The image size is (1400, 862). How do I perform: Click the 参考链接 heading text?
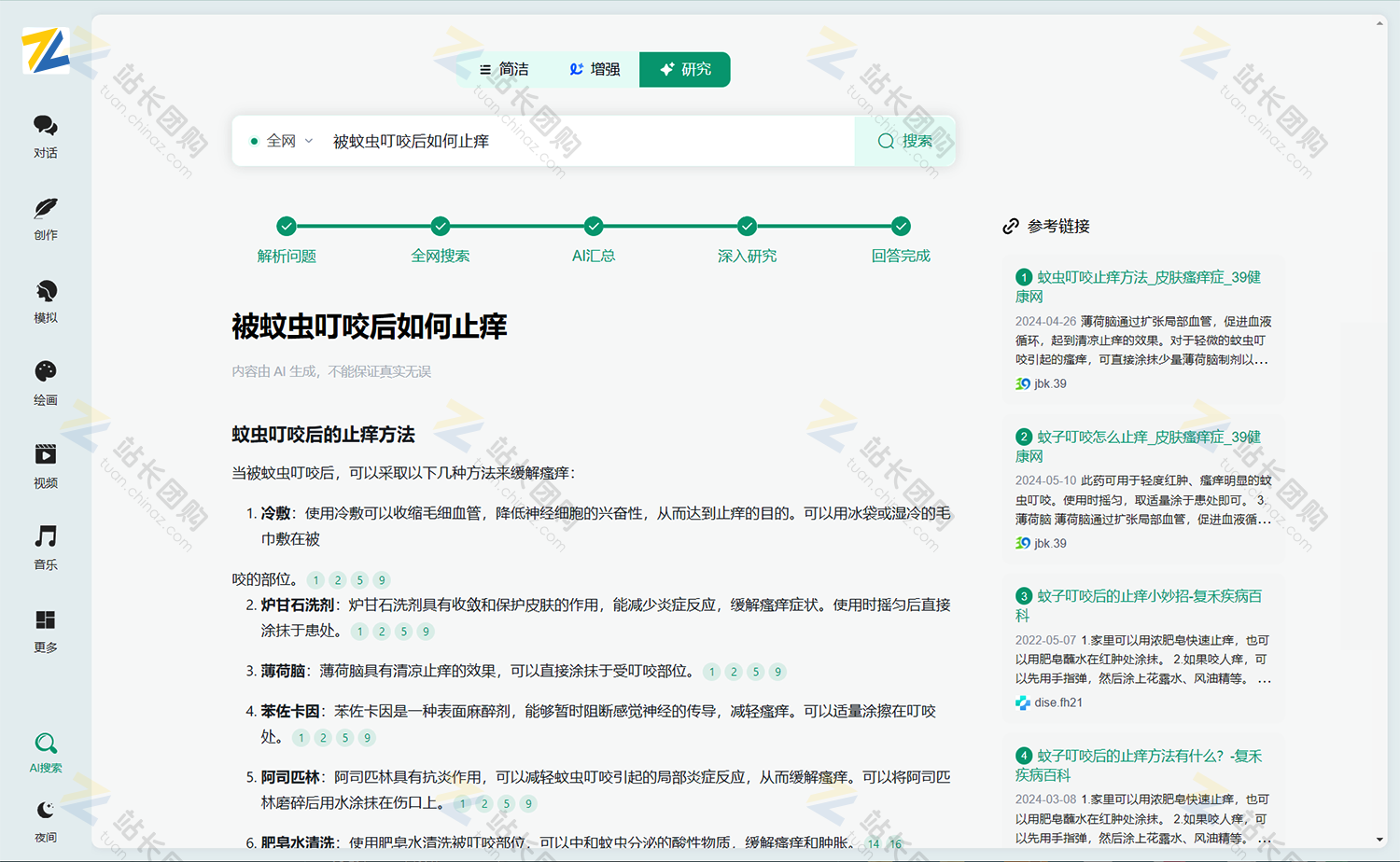coord(1058,226)
